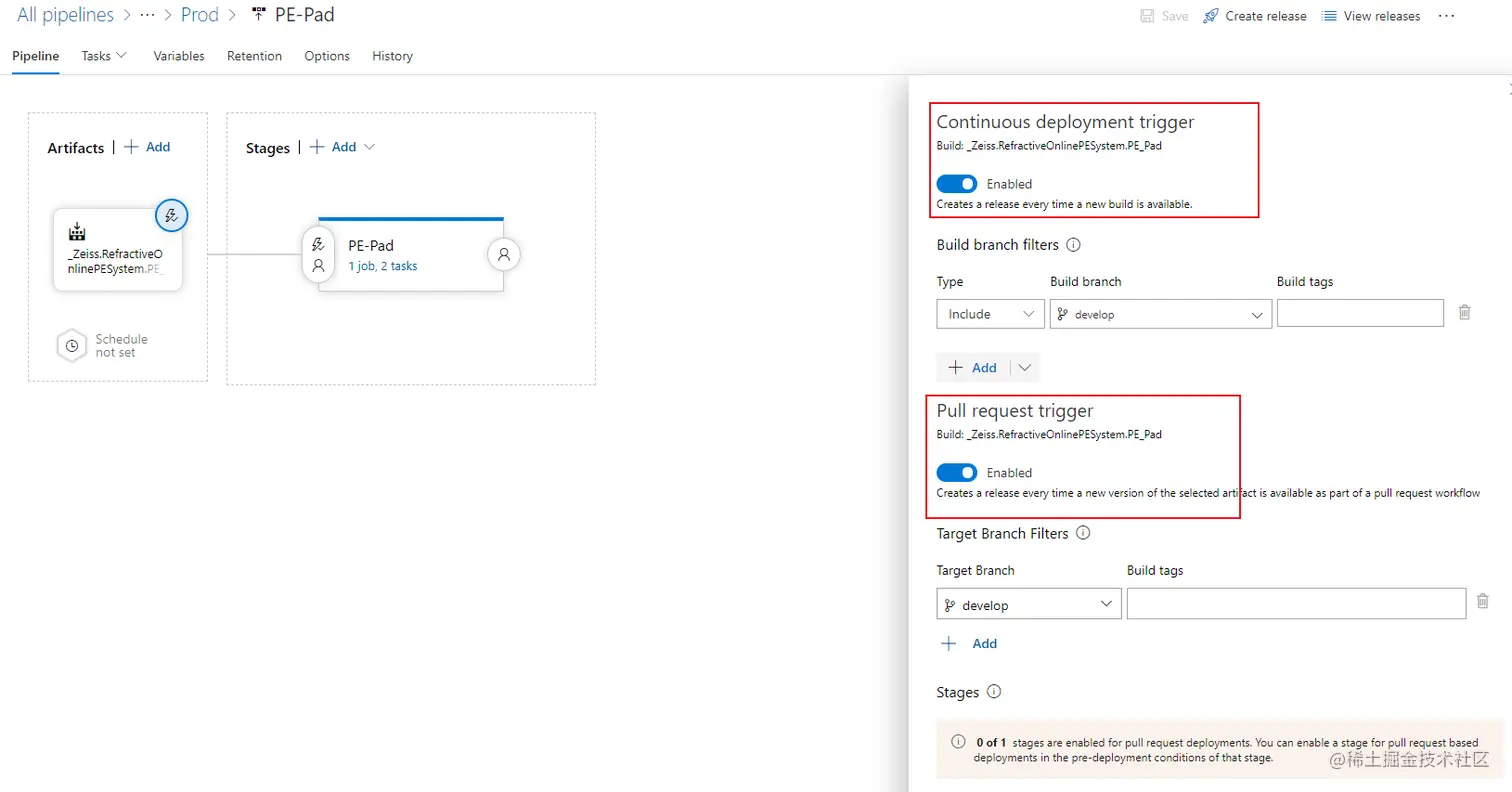Click the Add label in the Artifacts section
This screenshot has width=1512, height=792.
[158, 147]
